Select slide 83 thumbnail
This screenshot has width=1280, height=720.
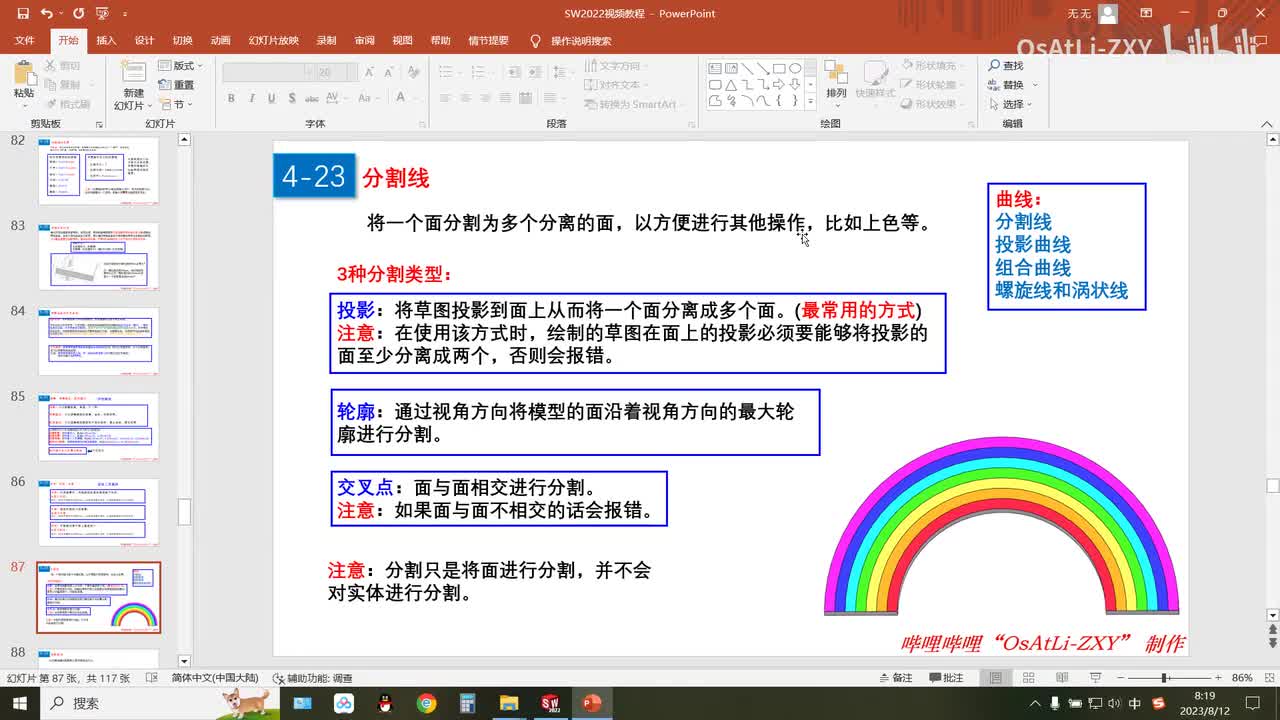pyautogui.click(x=99, y=257)
